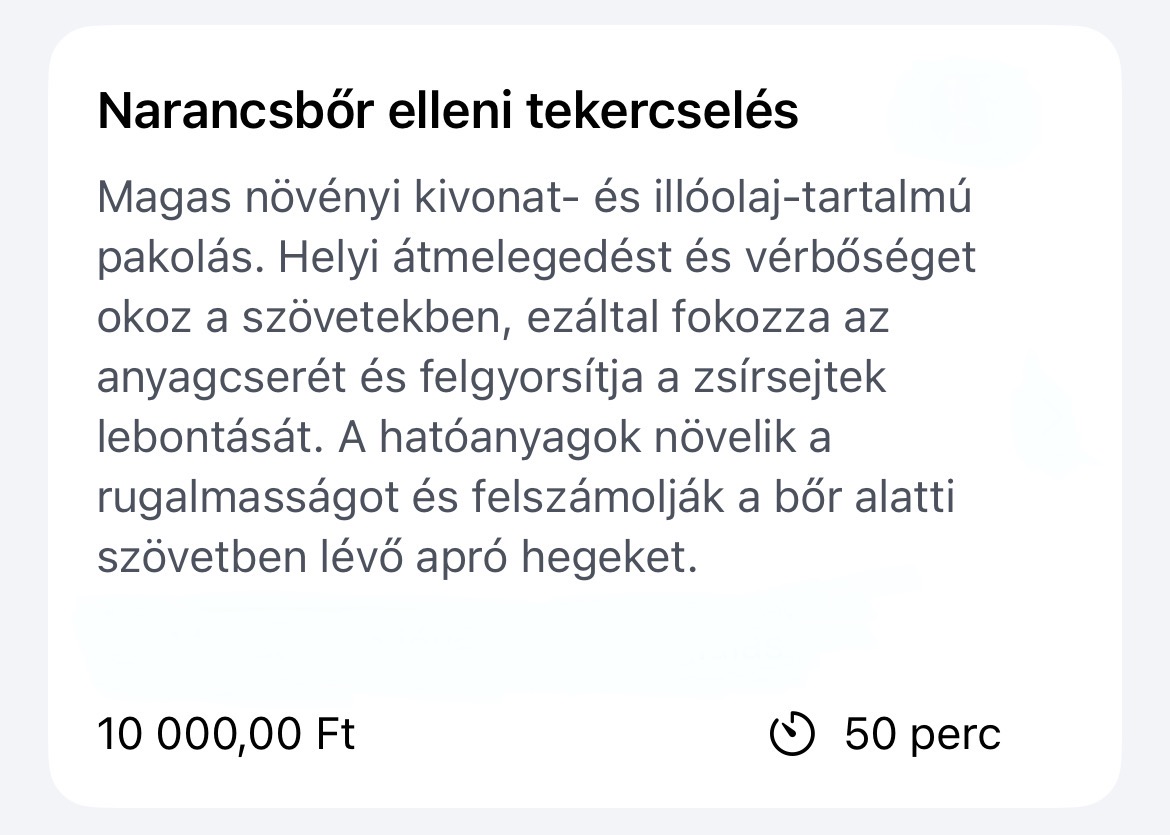The image size is (1170, 835).
Task: Click the line starting 'lebontását. A hatóanyagok'
Action: [x=464, y=437]
